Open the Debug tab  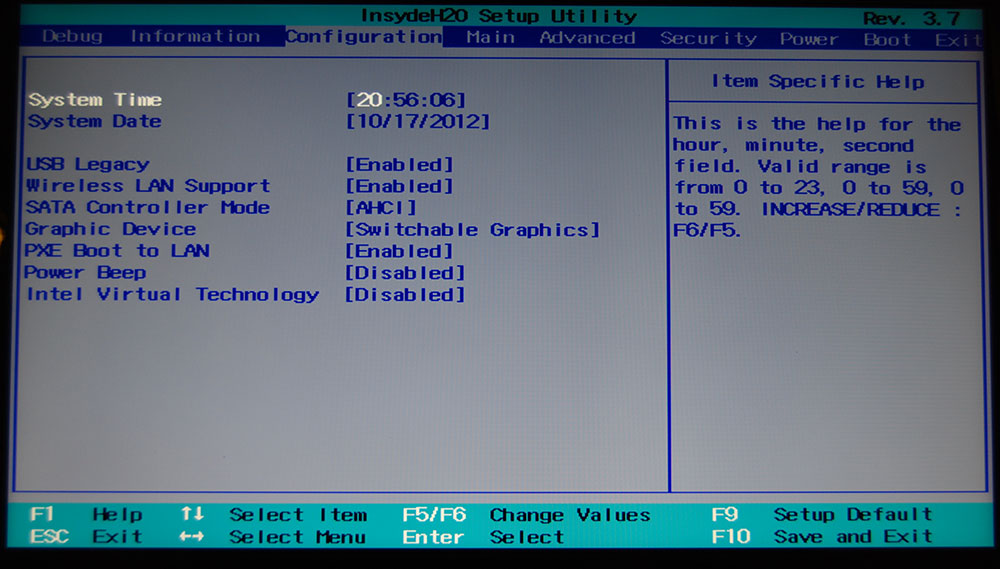click(x=72, y=36)
